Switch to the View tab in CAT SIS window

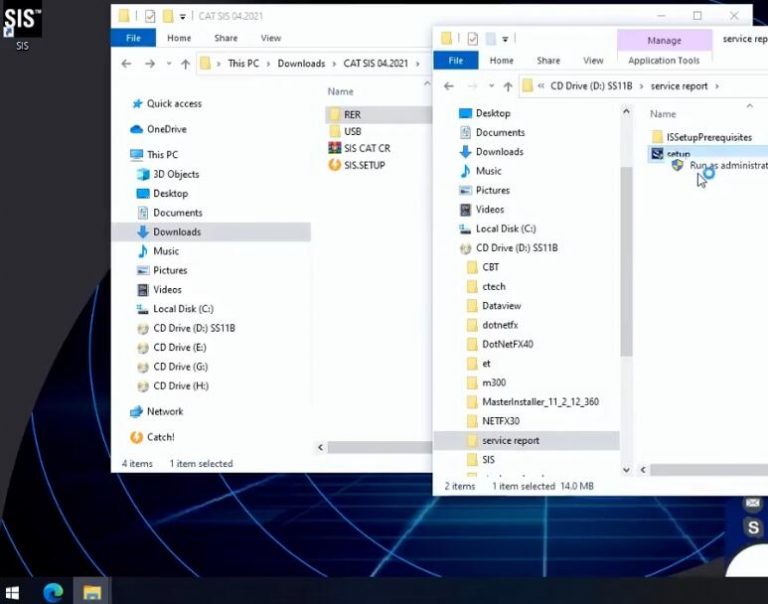pos(270,38)
